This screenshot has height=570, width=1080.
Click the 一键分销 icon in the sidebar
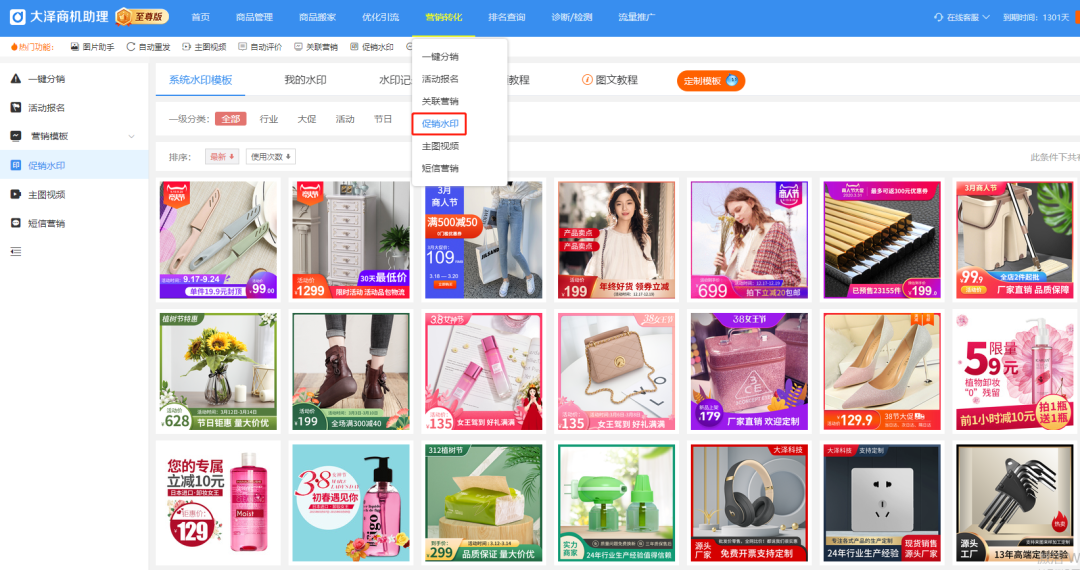point(16,79)
